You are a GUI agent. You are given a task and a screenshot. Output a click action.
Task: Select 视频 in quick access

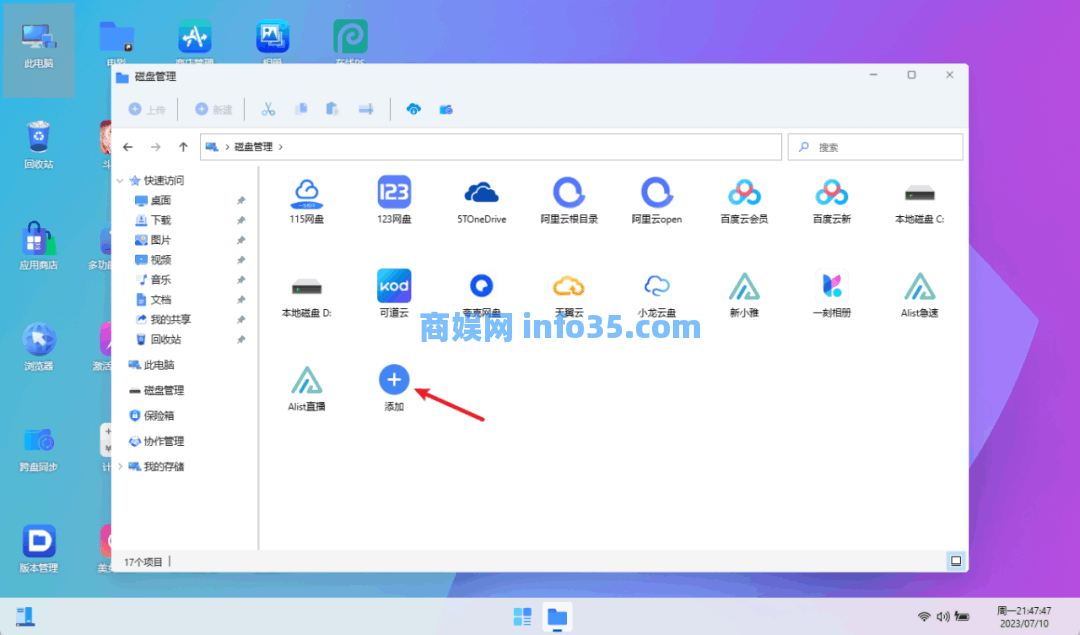point(160,260)
